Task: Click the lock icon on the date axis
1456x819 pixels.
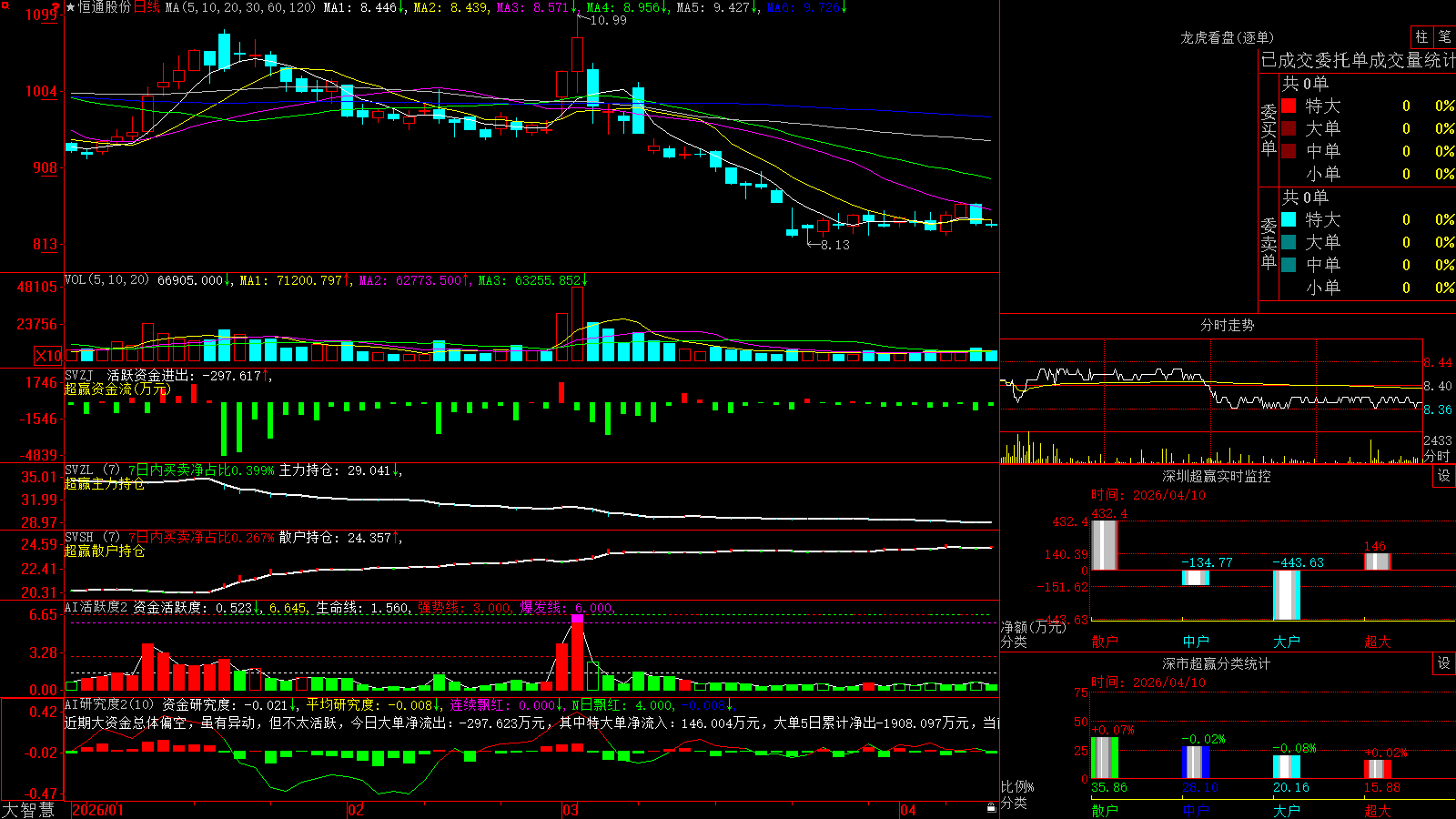Action: pyautogui.click(x=991, y=808)
